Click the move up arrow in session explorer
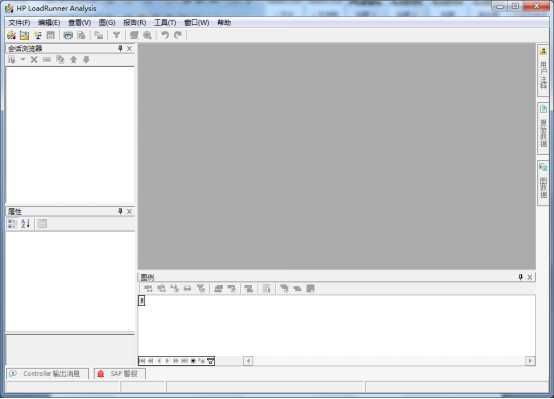This screenshot has width=554, height=399. 73,60
